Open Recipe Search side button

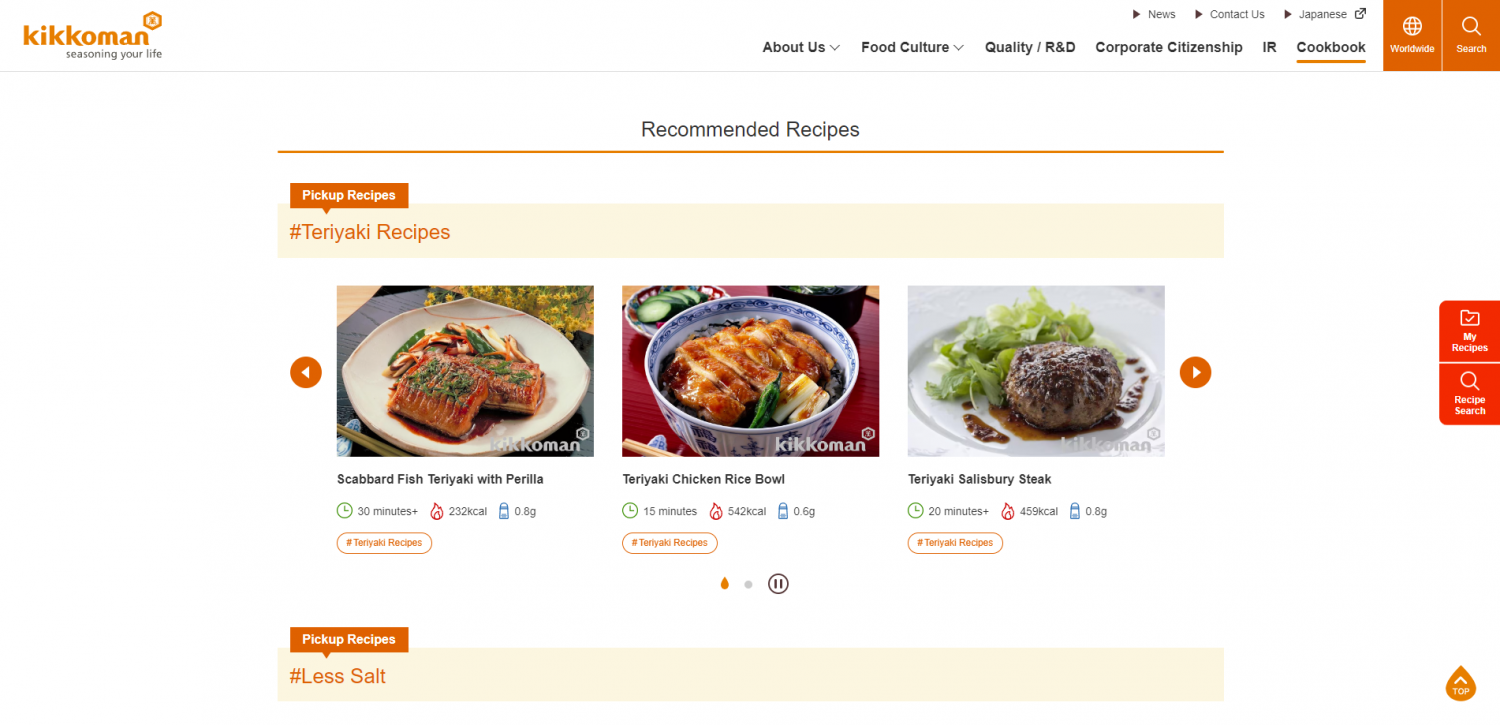(x=1469, y=394)
